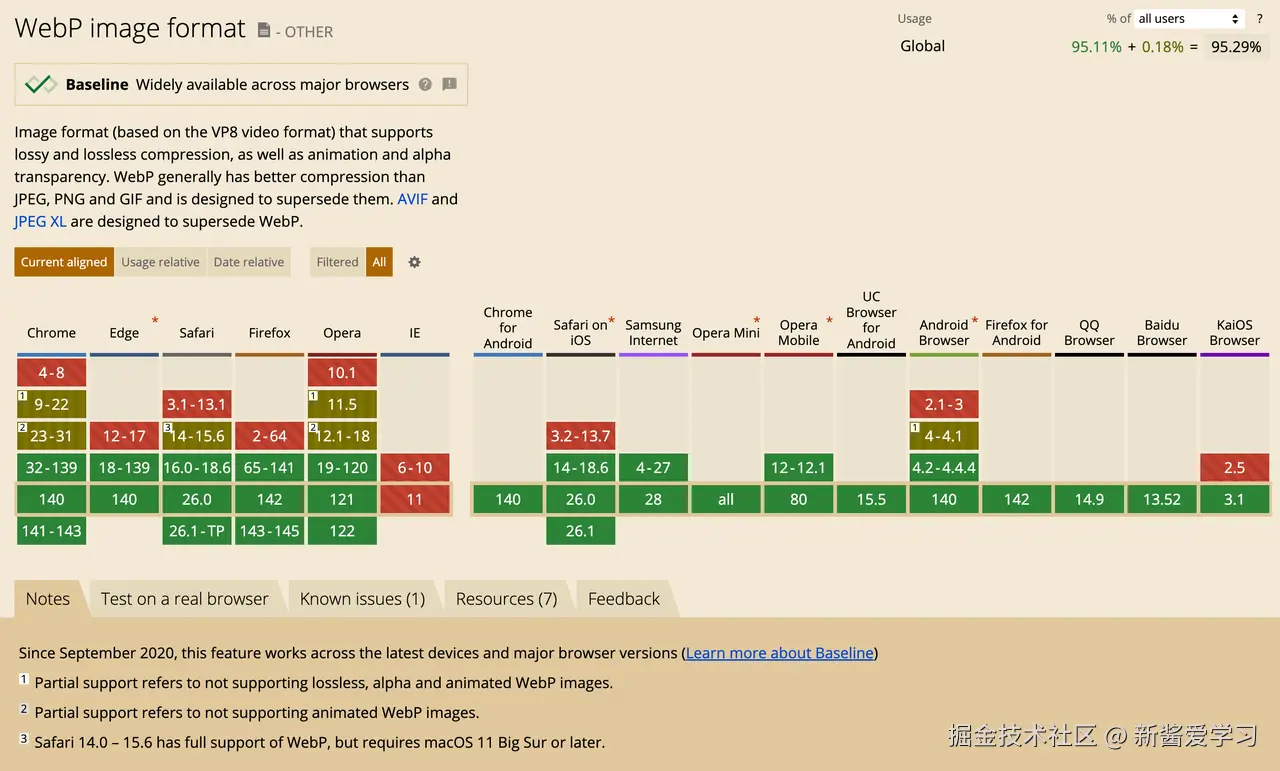Switch to Usage relative view
This screenshot has width=1280, height=771.
click(160, 262)
